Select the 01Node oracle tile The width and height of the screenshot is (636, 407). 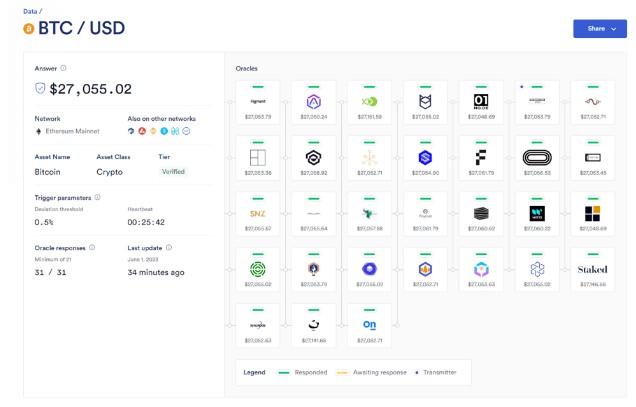click(x=480, y=101)
